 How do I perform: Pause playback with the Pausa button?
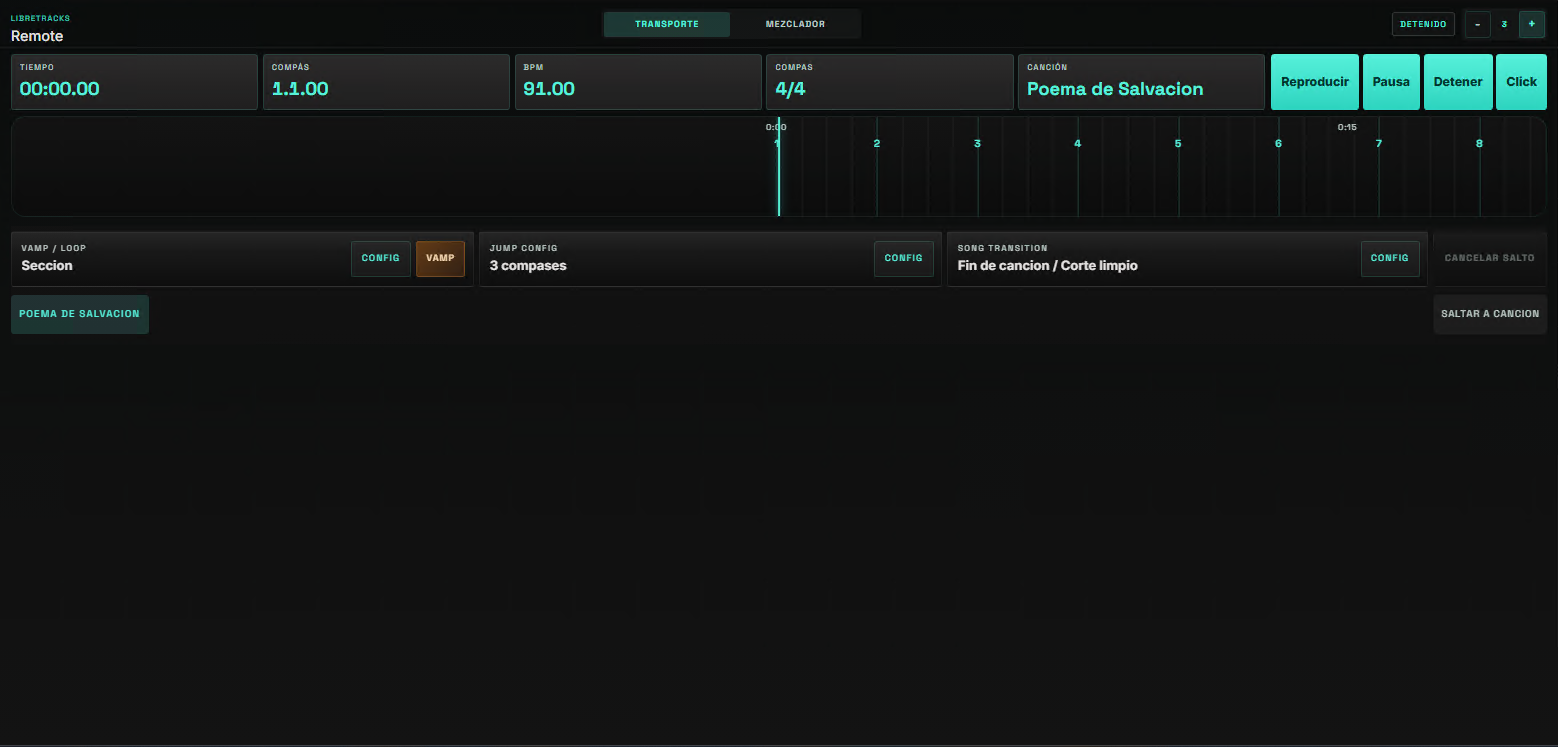click(1391, 82)
